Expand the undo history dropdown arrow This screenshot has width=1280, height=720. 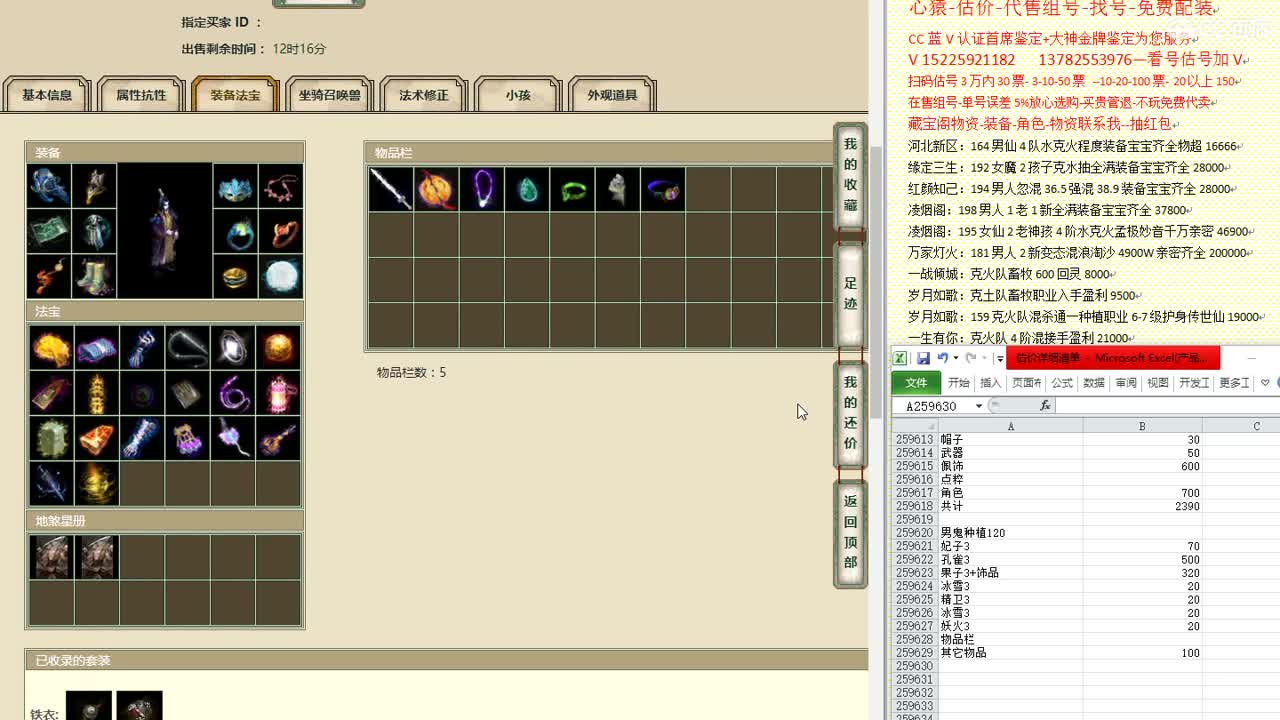[x=956, y=358]
